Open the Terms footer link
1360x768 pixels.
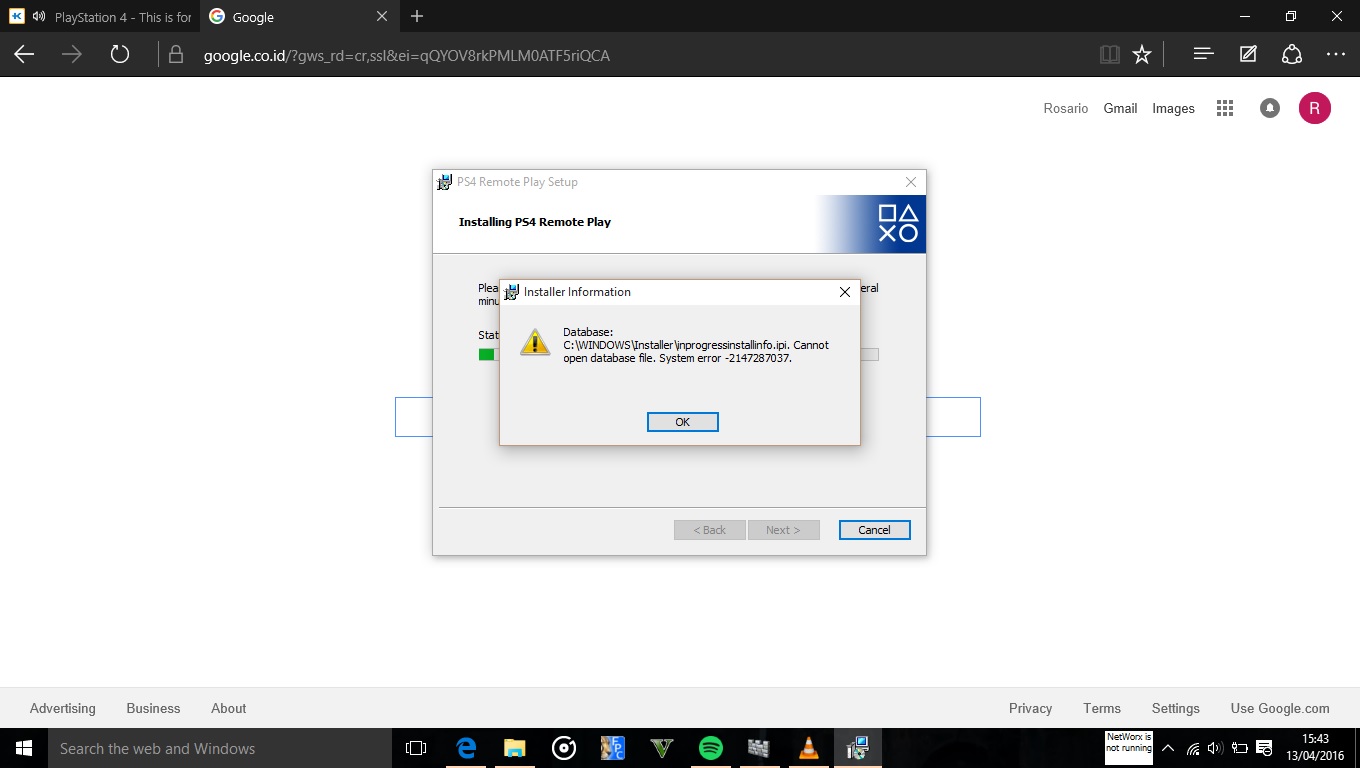[1102, 708]
